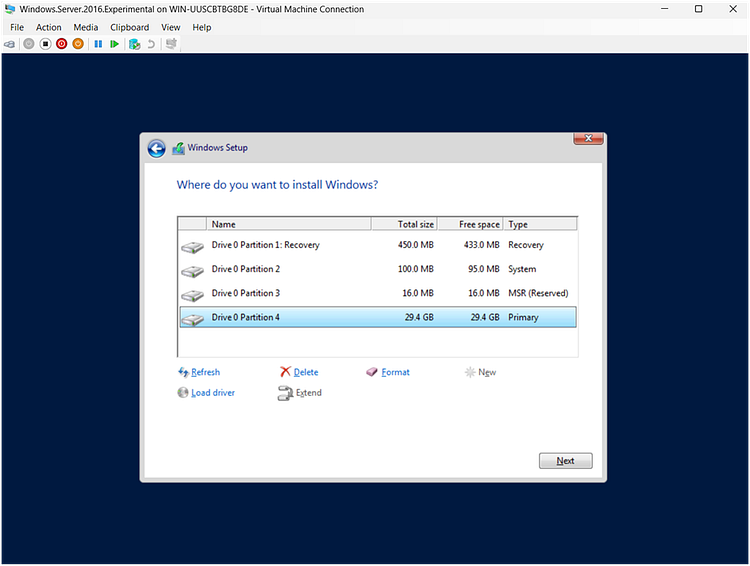Viewport: 750px width, 566px height.
Task: Click the drive icon for Partition 1 Recovery
Action: point(193,247)
